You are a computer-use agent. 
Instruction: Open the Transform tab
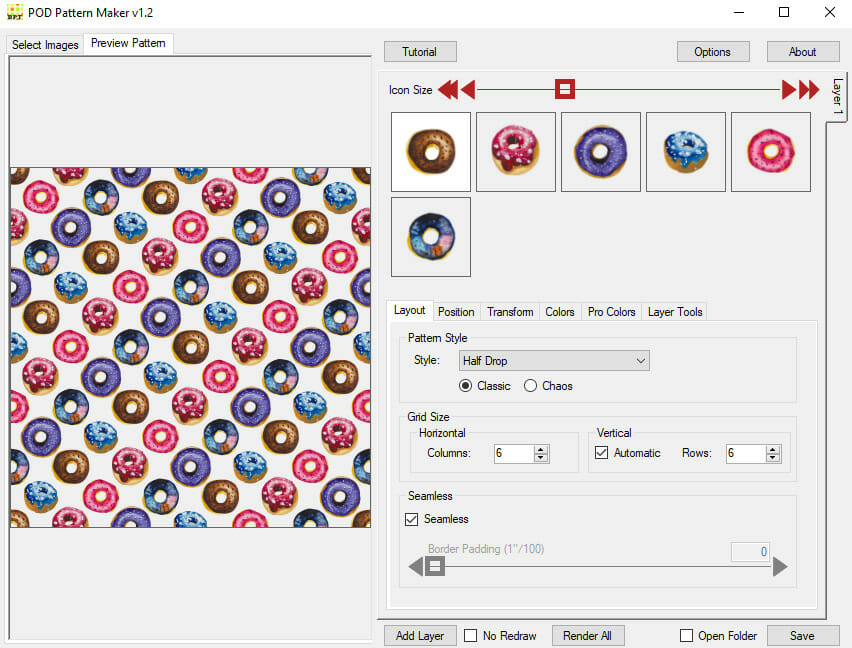[x=510, y=312]
